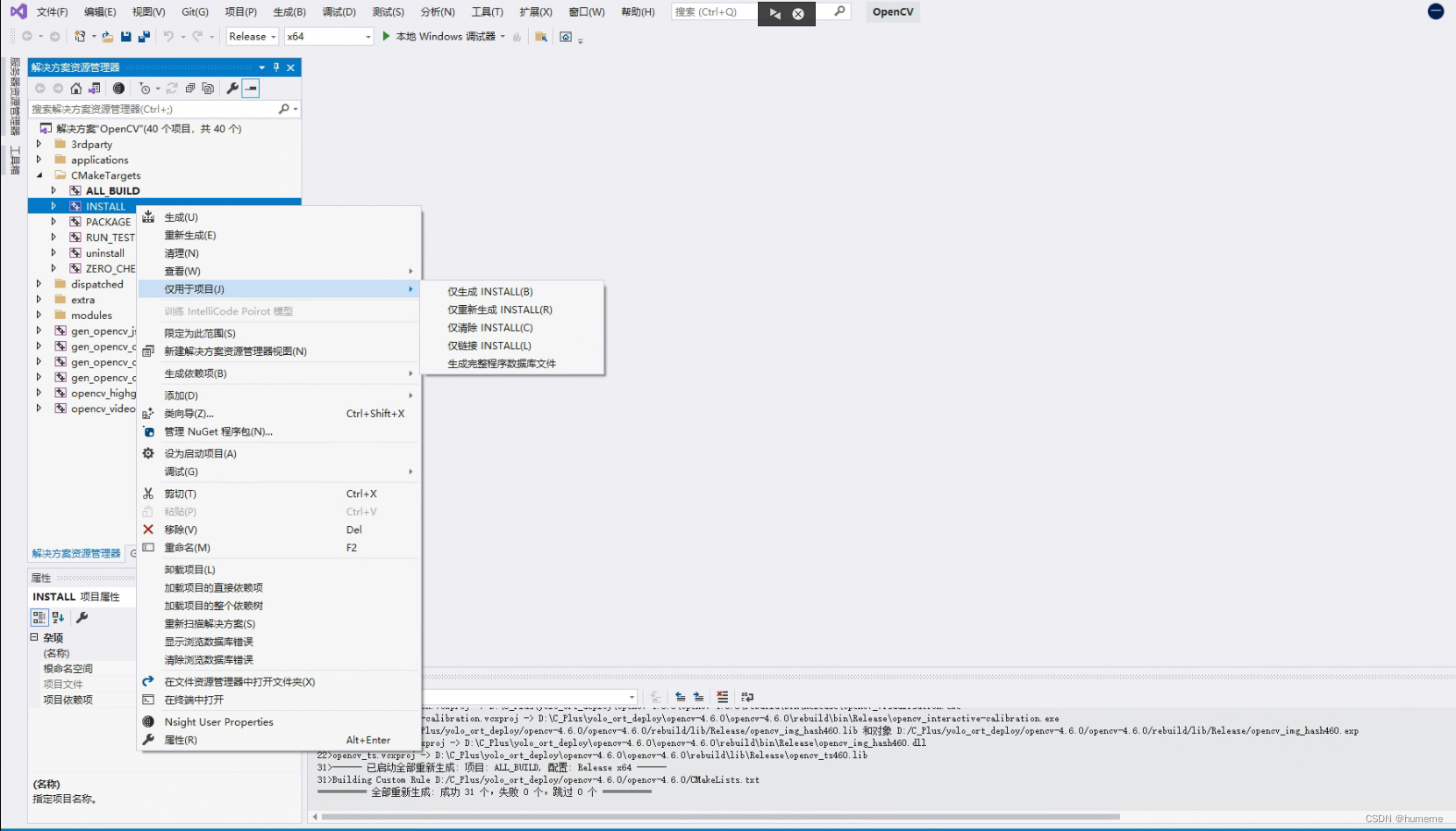
Task: Collapse the CMakeTargets folder
Action: point(39,175)
